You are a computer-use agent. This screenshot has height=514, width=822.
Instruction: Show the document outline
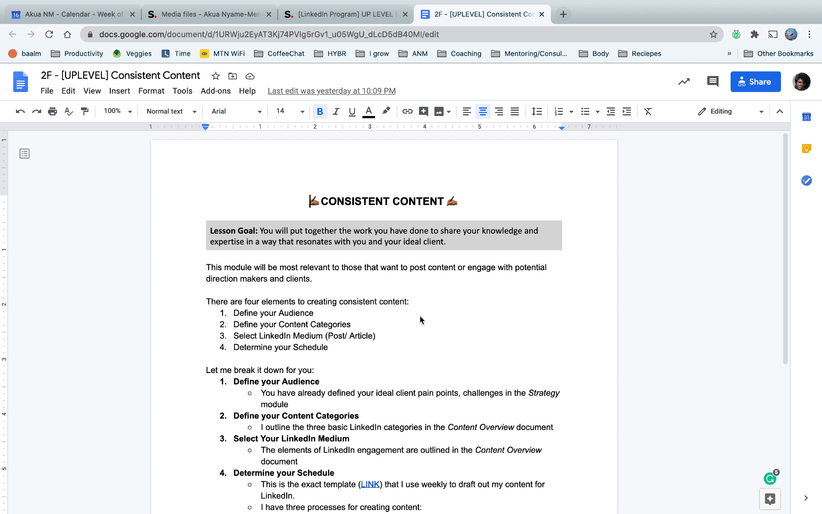click(x=24, y=154)
